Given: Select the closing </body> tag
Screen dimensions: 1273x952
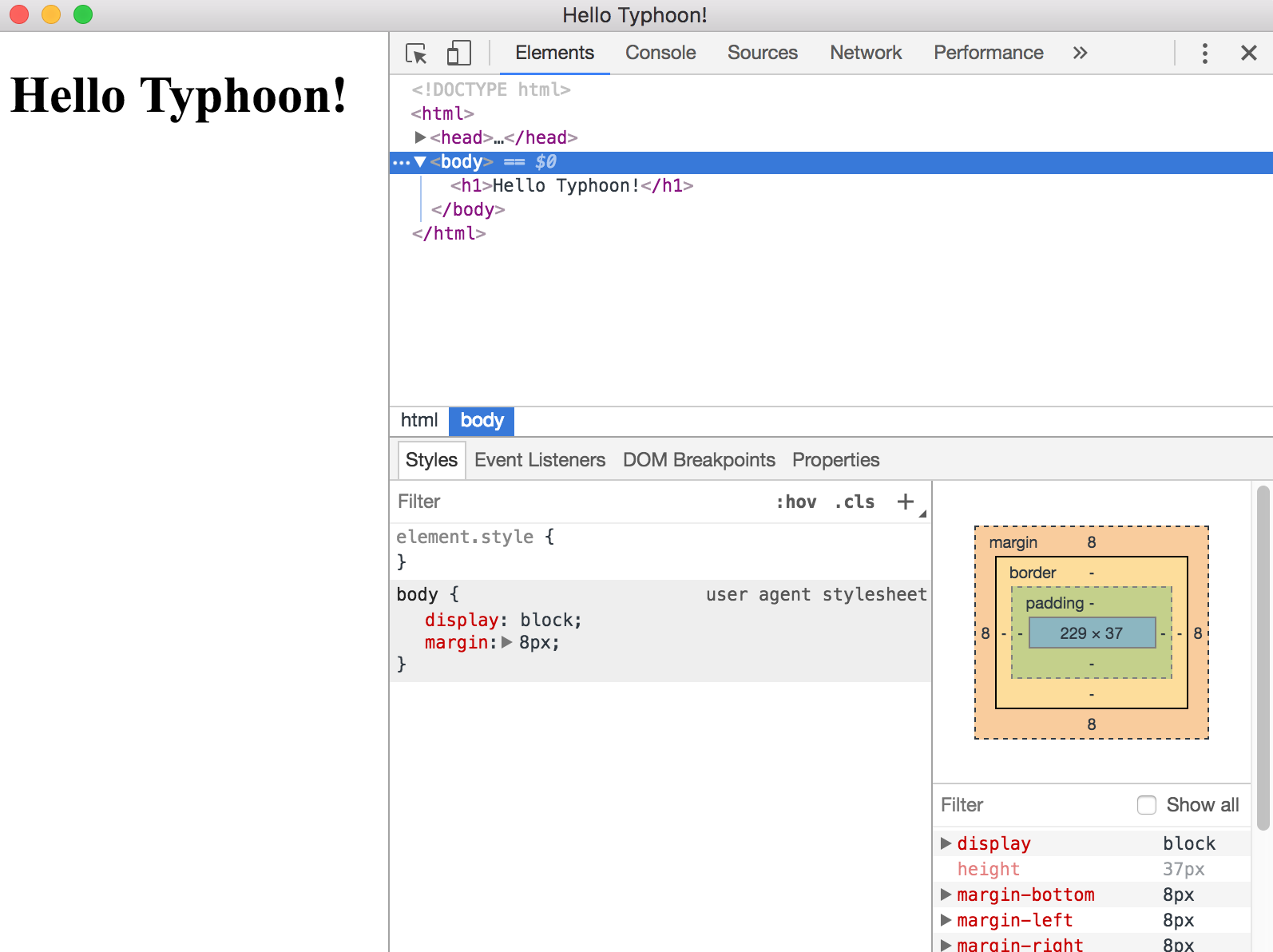Looking at the screenshot, I should tap(468, 209).
